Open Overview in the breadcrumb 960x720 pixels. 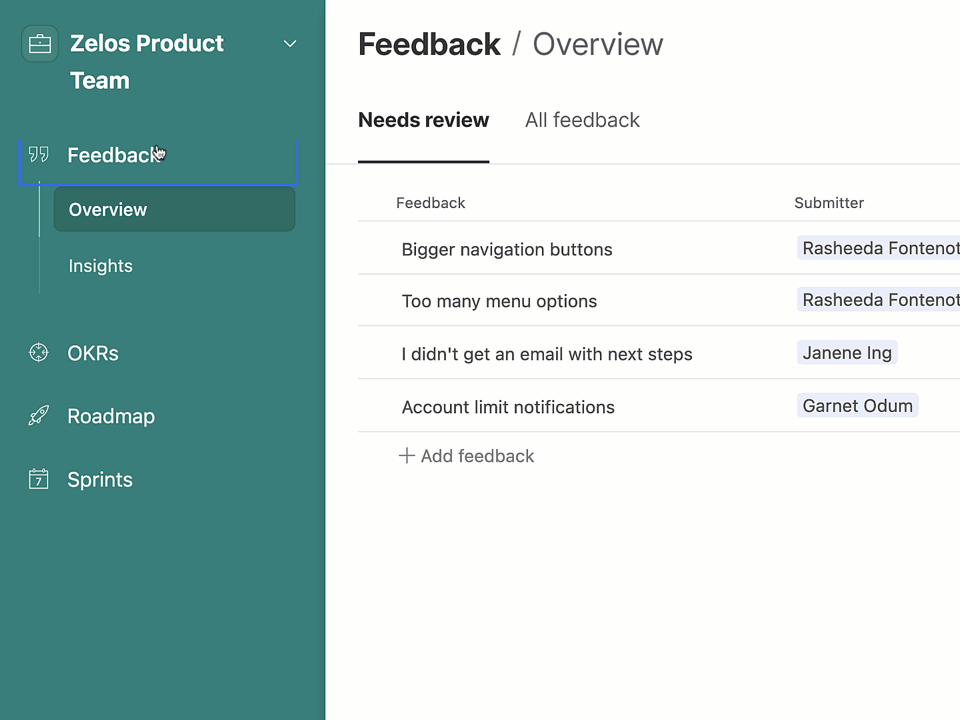pyautogui.click(x=597, y=44)
